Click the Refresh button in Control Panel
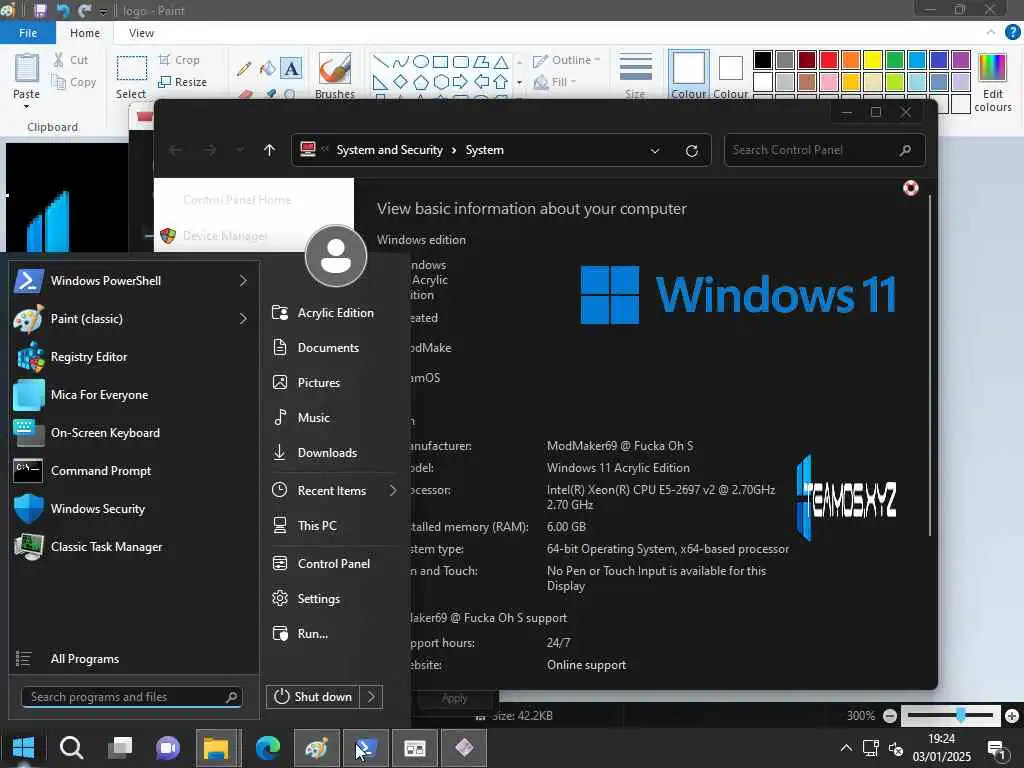The image size is (1024, 768). (692, 151)
